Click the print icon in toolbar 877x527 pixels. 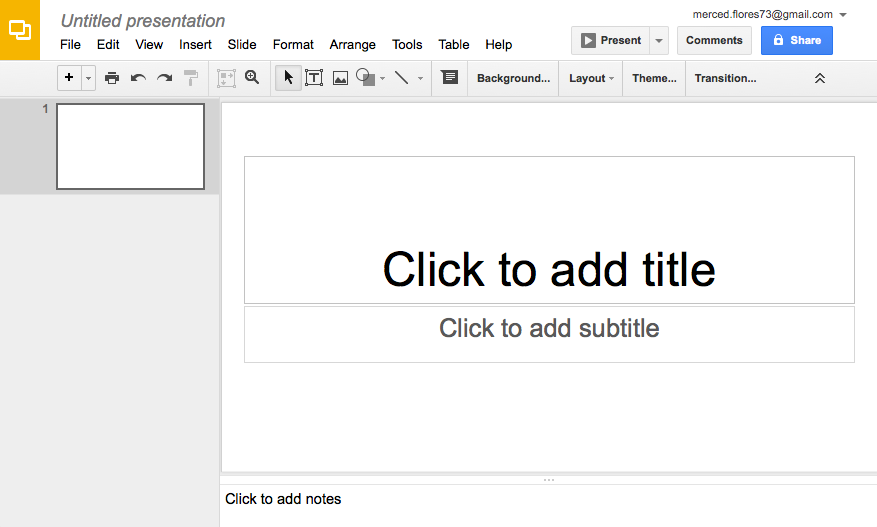click(112, 78)
